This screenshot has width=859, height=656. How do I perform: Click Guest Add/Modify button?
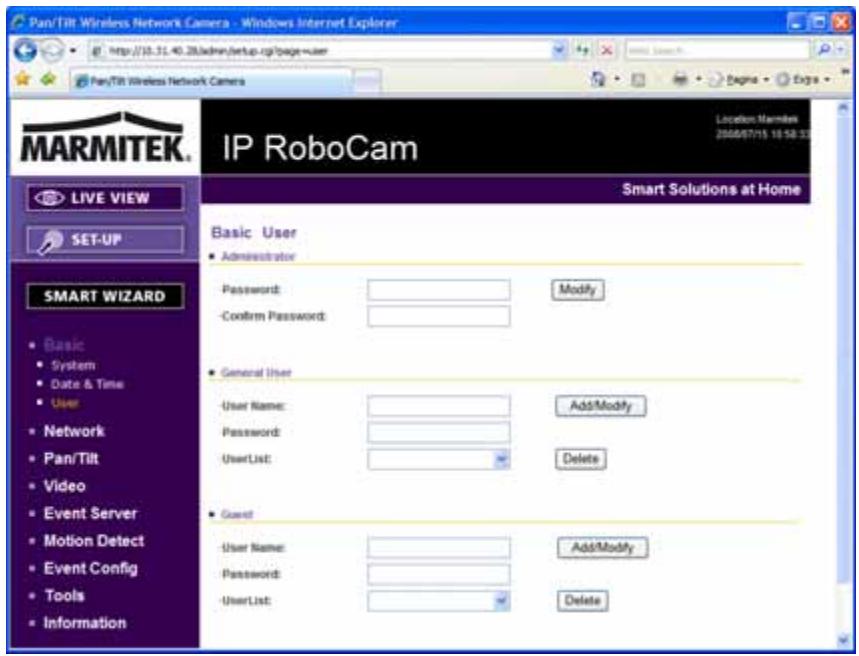click(x=603, y=547)
